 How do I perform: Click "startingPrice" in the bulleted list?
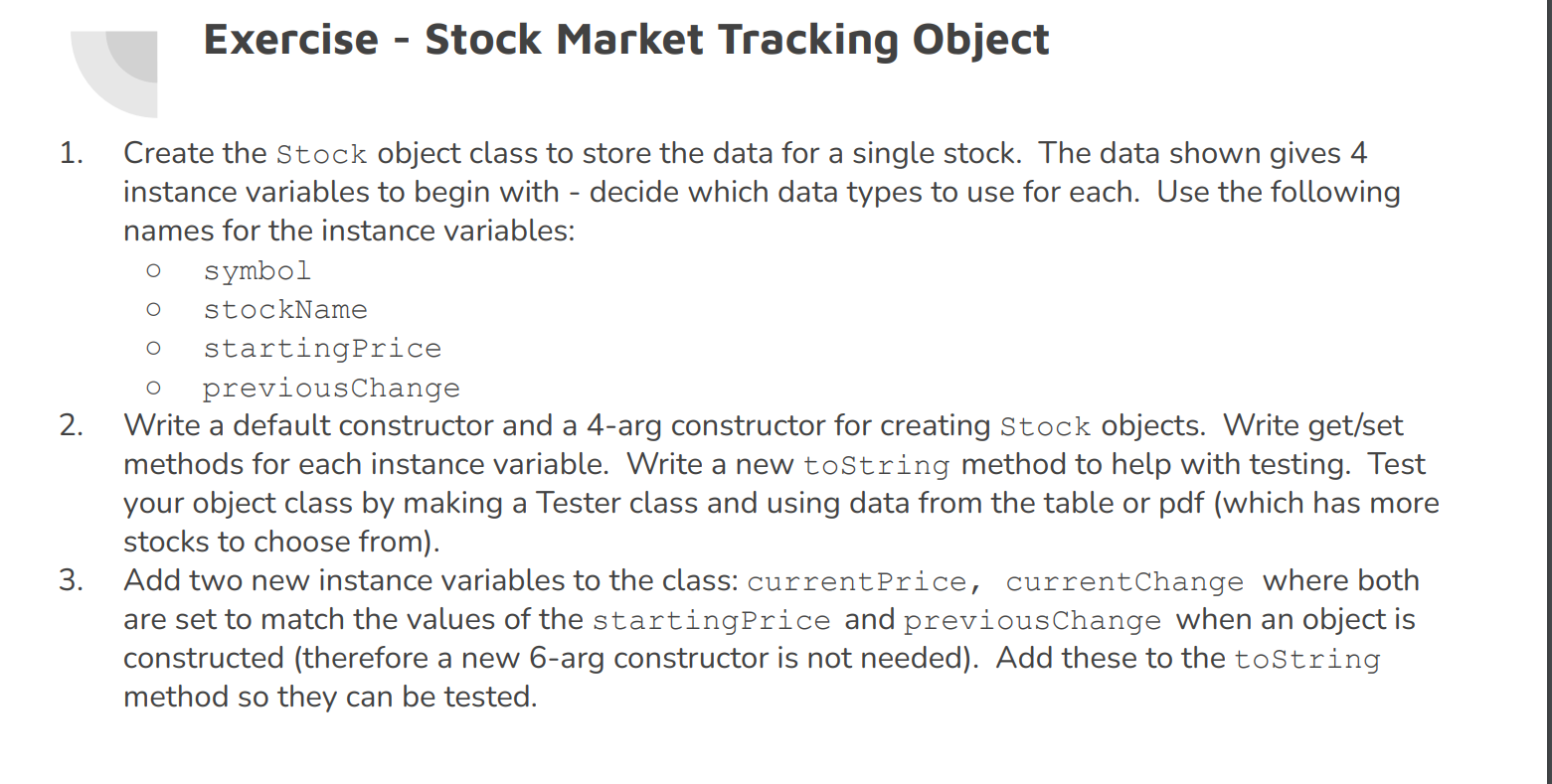(x=322, y=349)
